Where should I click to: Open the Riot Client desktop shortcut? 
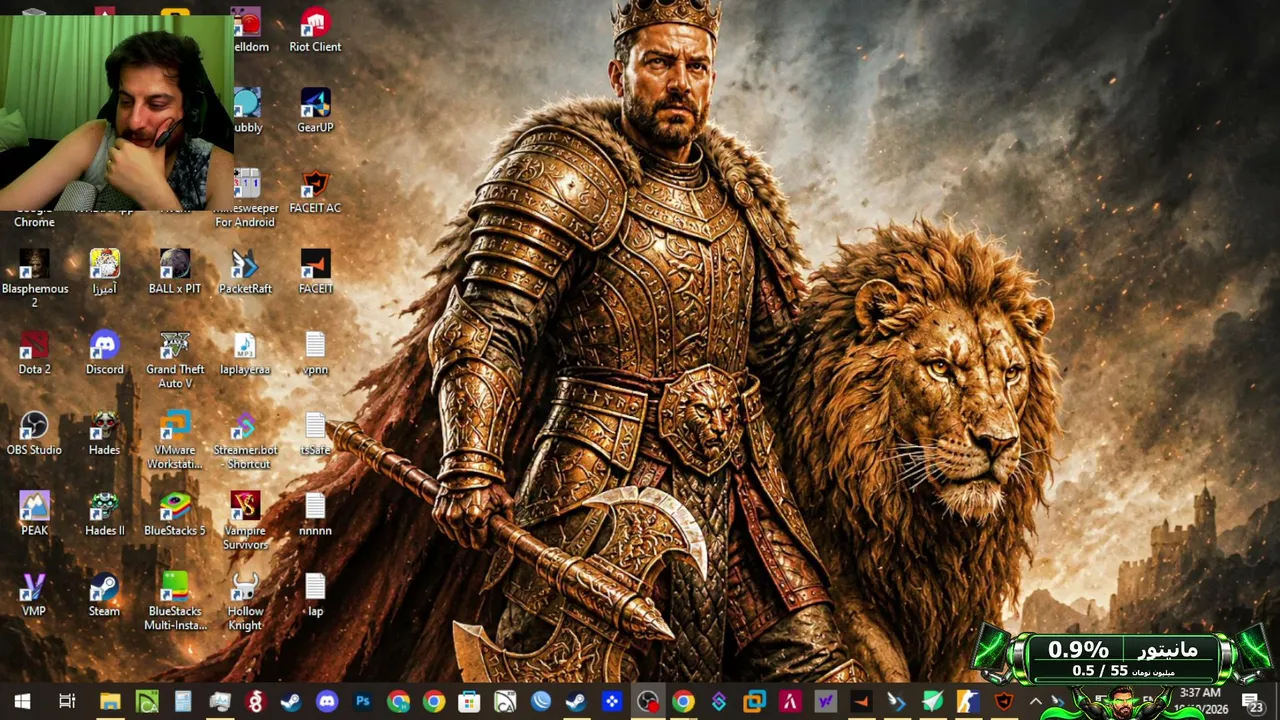315,30
